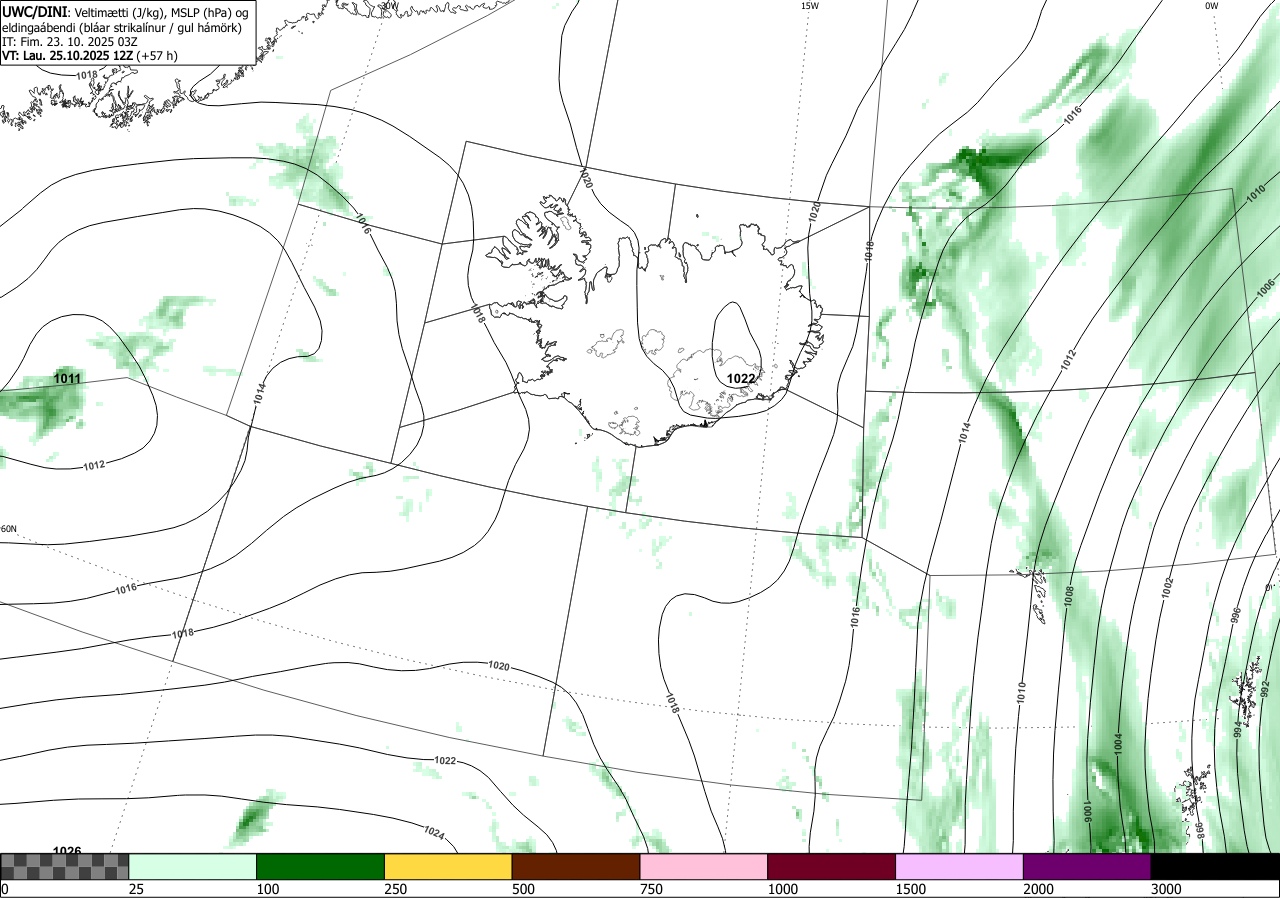This screenshot has height=898, width=1280.
Task: Click the "15W" longitude label
Action: [809, 6]
